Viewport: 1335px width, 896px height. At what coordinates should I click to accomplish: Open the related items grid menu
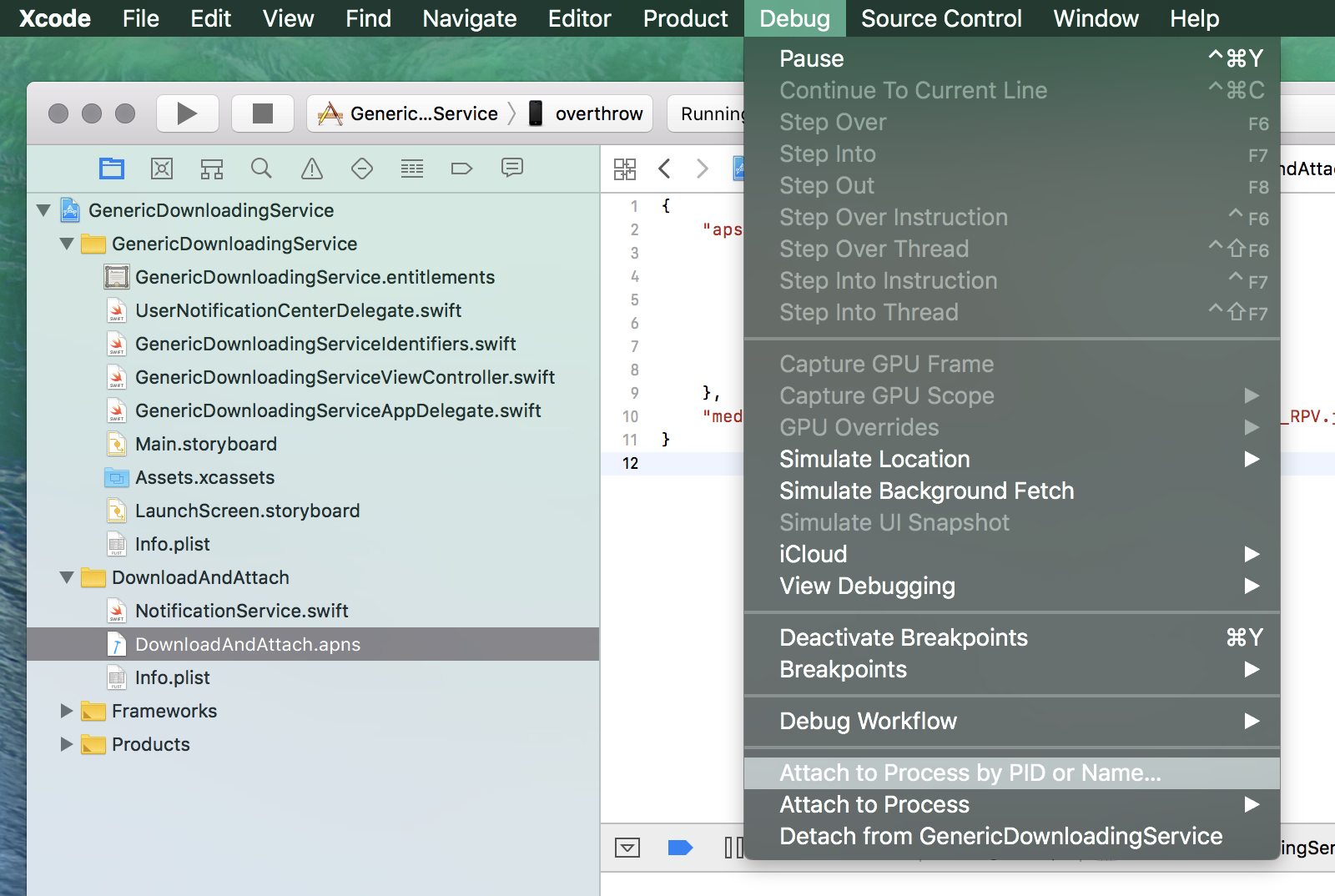point(625,169)
